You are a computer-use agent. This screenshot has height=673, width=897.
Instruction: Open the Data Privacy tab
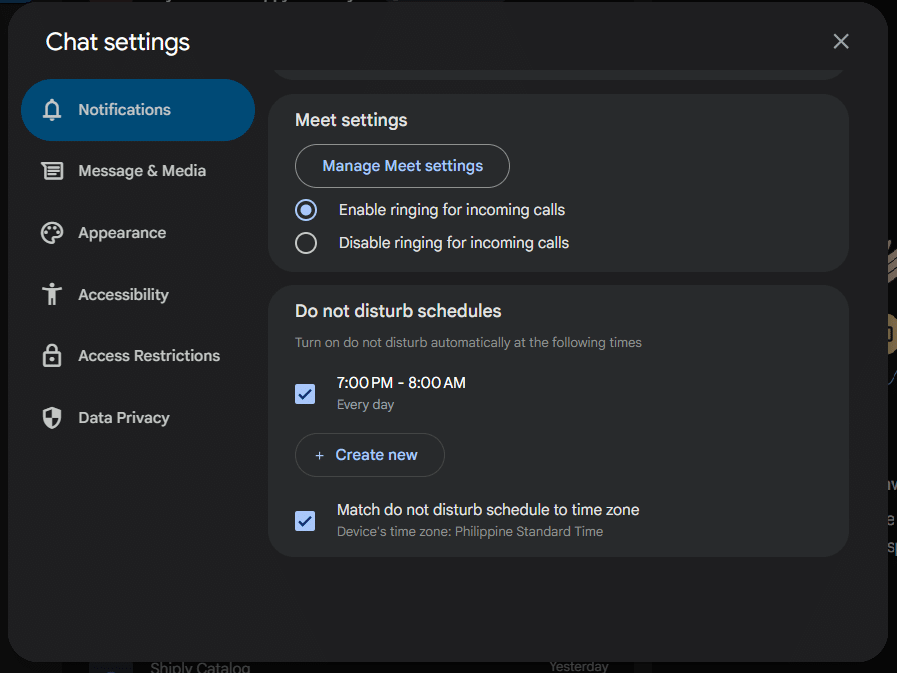(138, 418)
